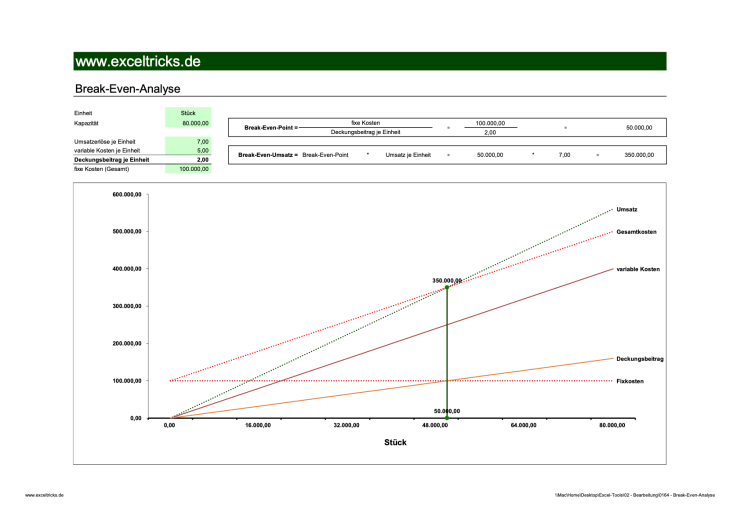This screenshot has width=740, height=523.
Task: Select the Break-Even-Analyse title
Action: pos(127,89)
